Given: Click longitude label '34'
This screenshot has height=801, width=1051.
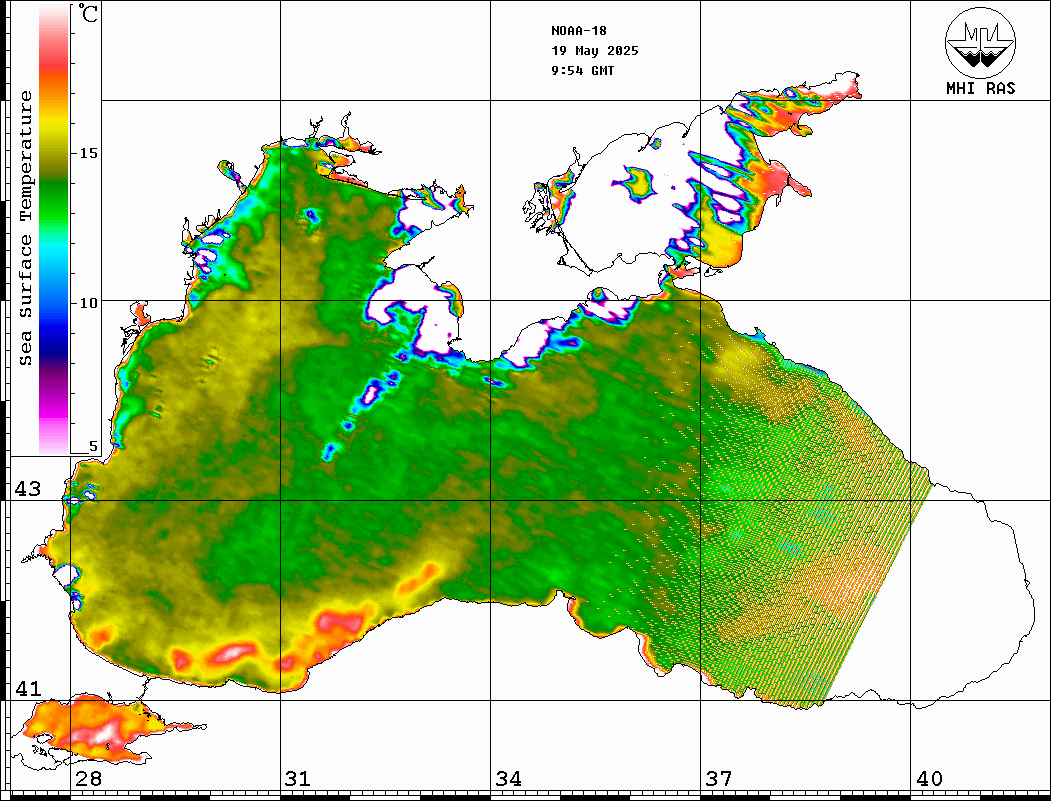Looking at the screenshot, I should coord(508,779).
